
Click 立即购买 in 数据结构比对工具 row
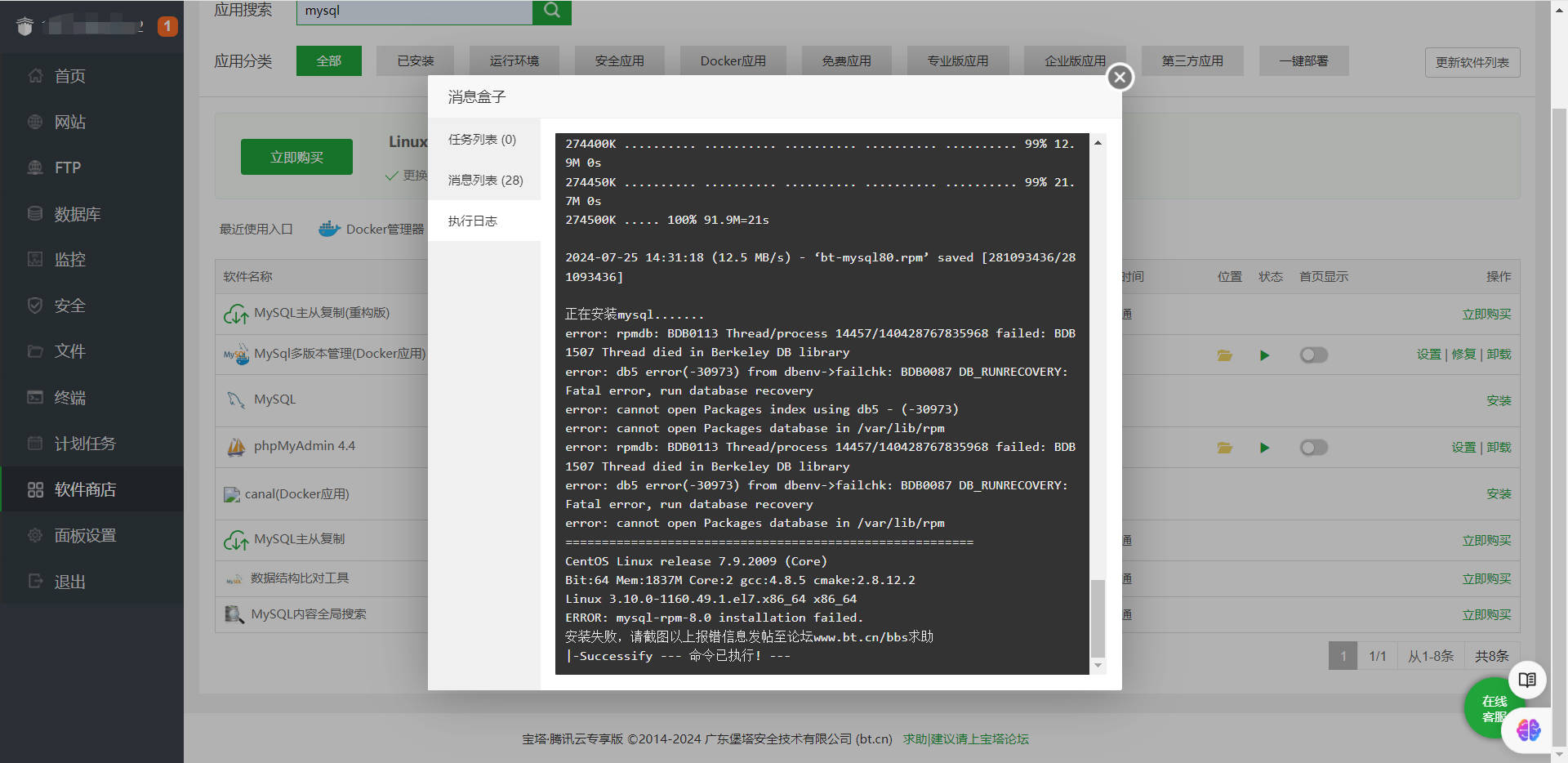pos(1486,579)
